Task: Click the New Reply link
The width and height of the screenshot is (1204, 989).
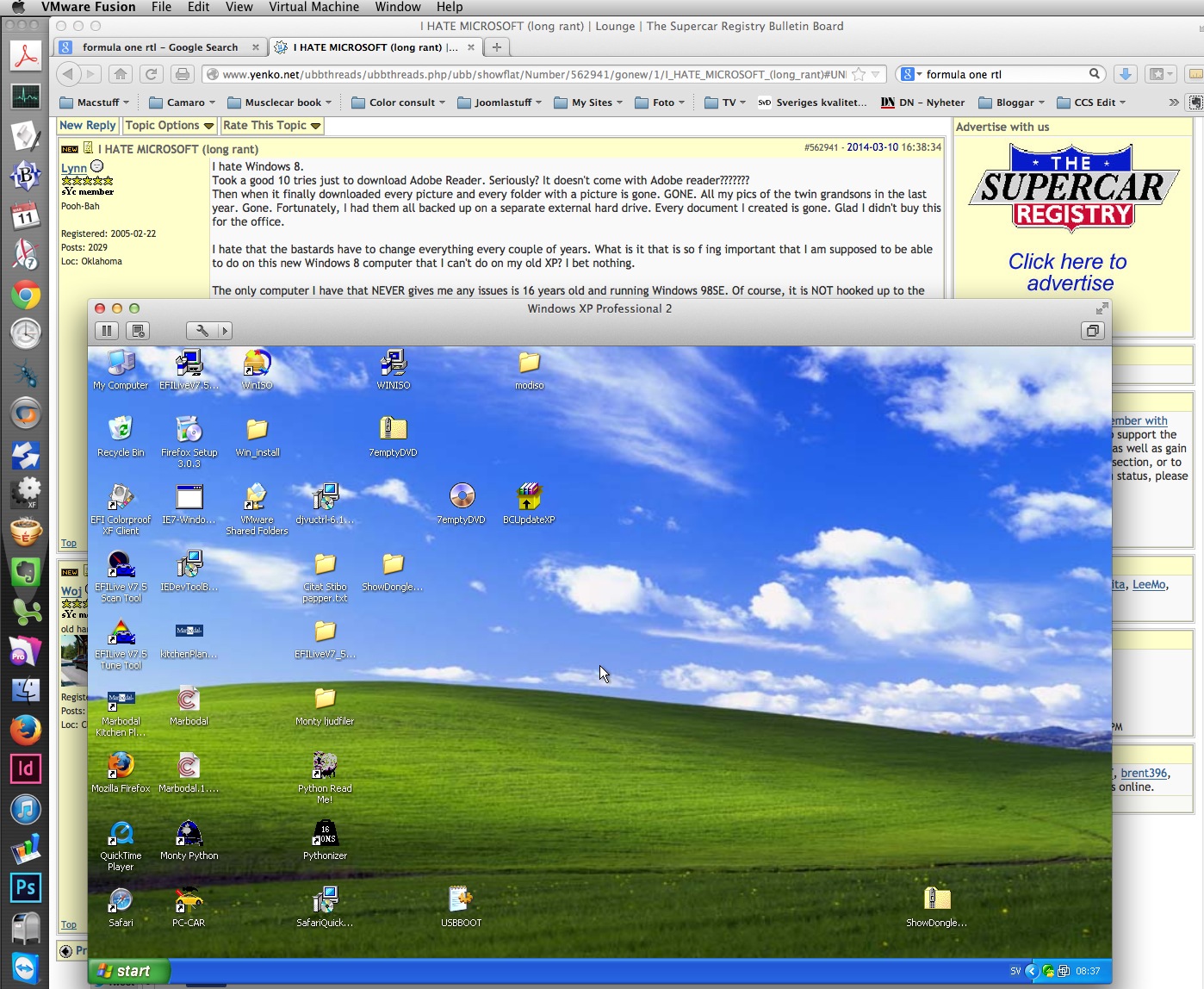Action: coord(88,126)
